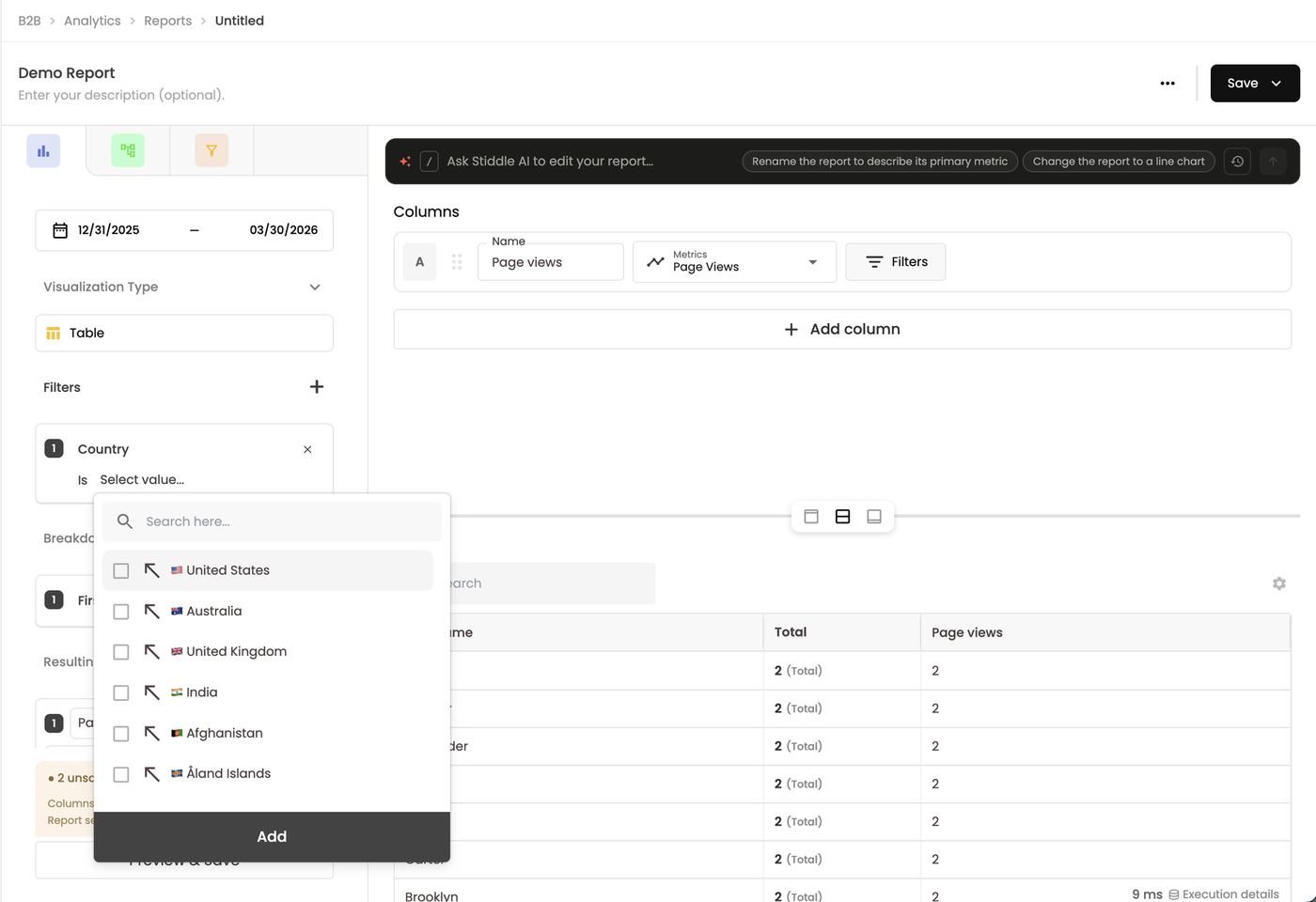Screen dimensions: 1316x902
Task: Click the arrow icon beside India
Action: click(x=151, y=692)
